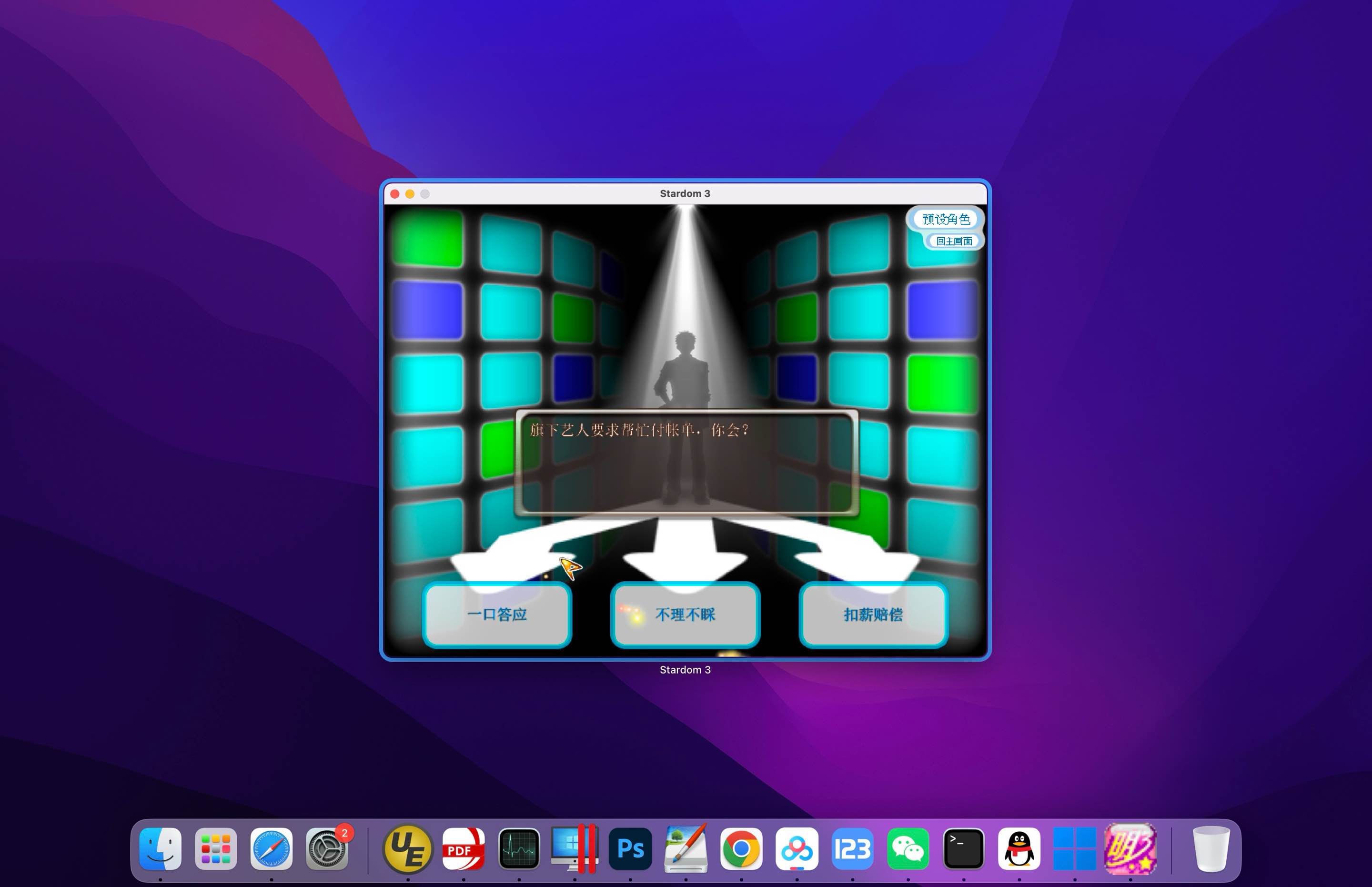Open the paintbrush image app in dock
Viewport: 1372px width, 887px height.
(x=686, y=848)
